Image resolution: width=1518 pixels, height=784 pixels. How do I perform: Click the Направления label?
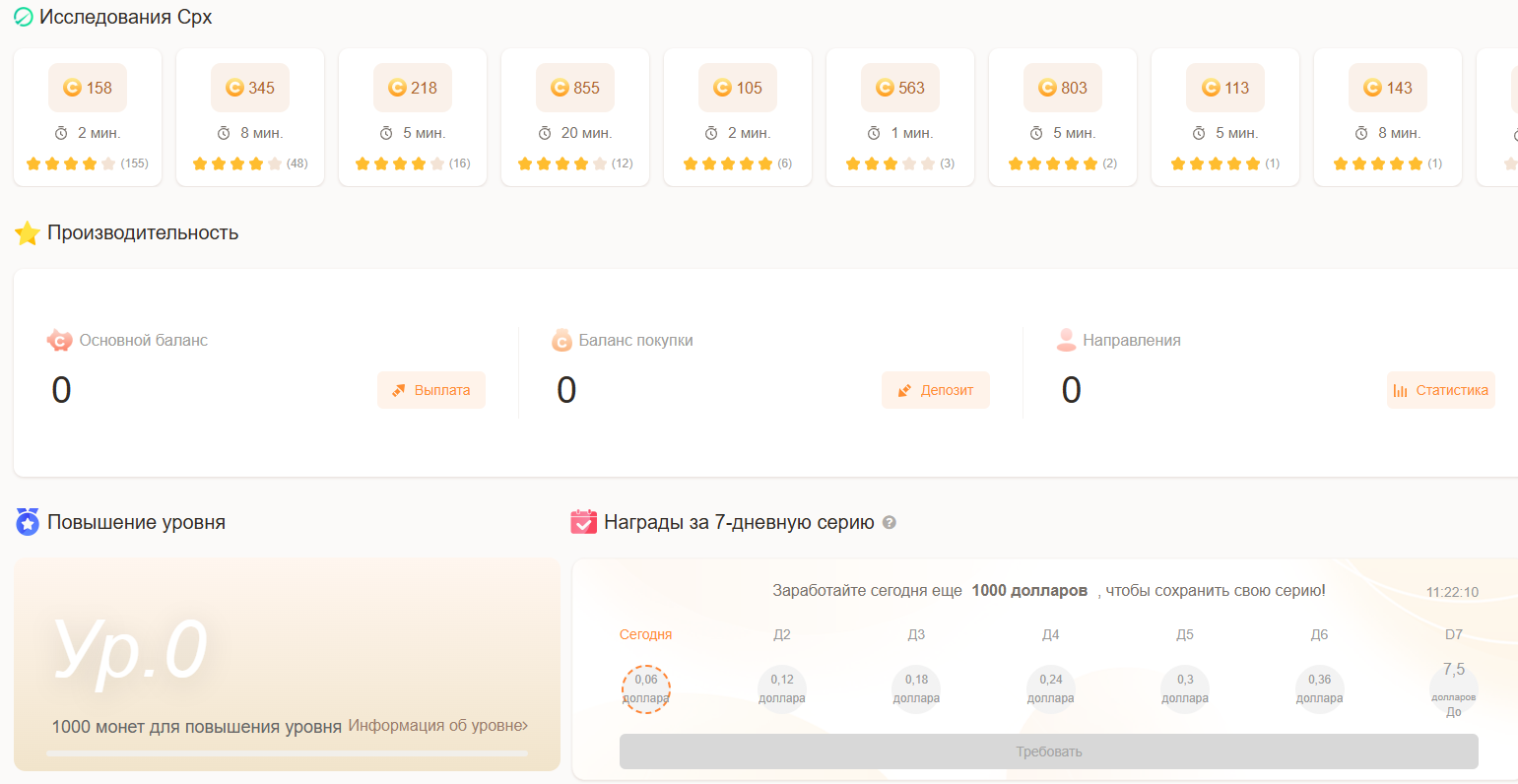tap(1132, 340)
